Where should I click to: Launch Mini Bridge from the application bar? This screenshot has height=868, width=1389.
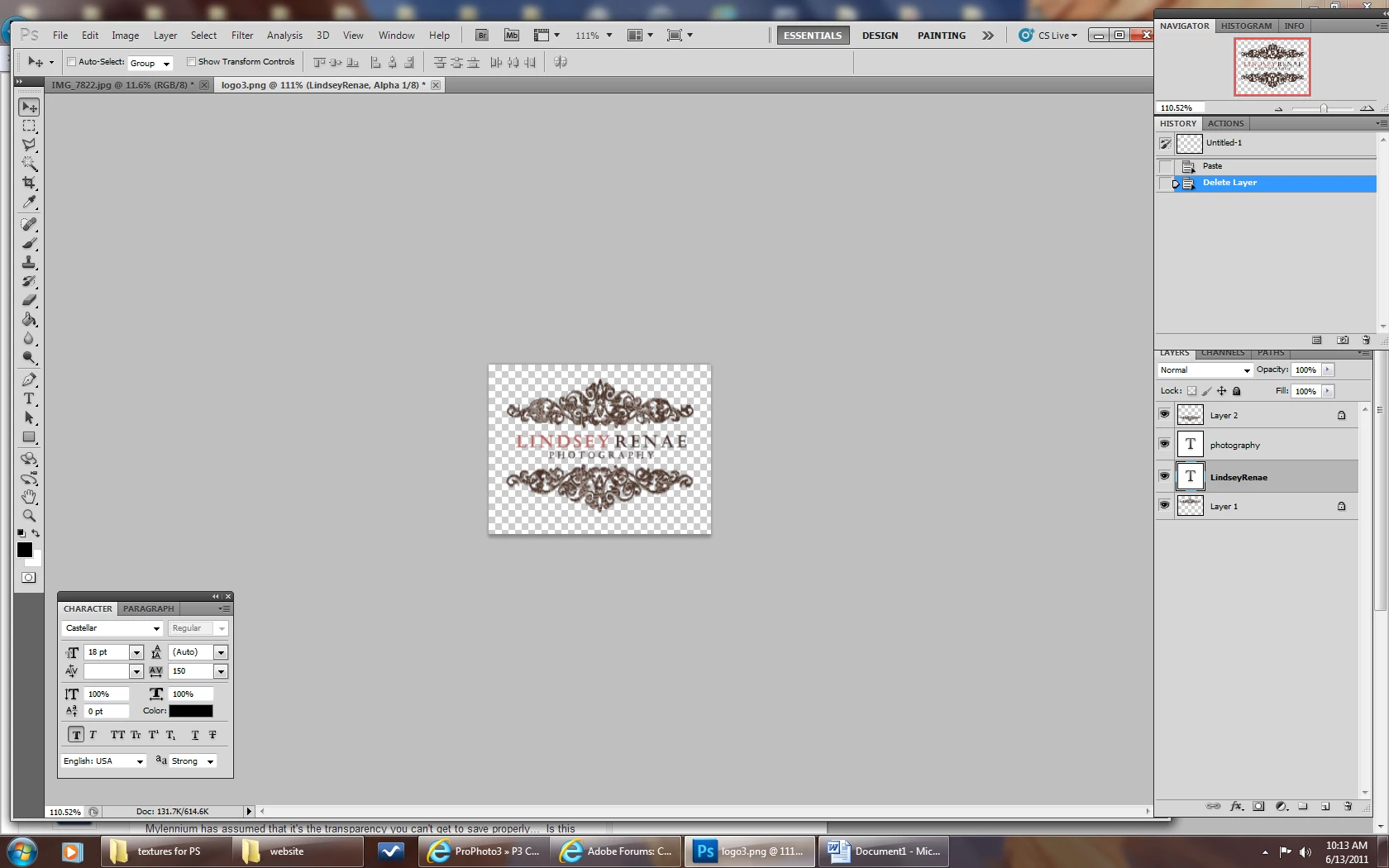512,36
